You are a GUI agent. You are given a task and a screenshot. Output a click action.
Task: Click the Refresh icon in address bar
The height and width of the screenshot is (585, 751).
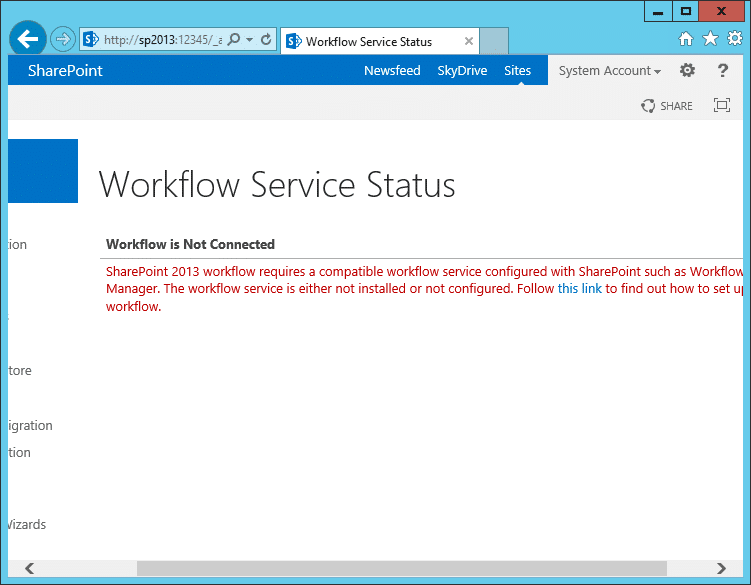point(266,40)
